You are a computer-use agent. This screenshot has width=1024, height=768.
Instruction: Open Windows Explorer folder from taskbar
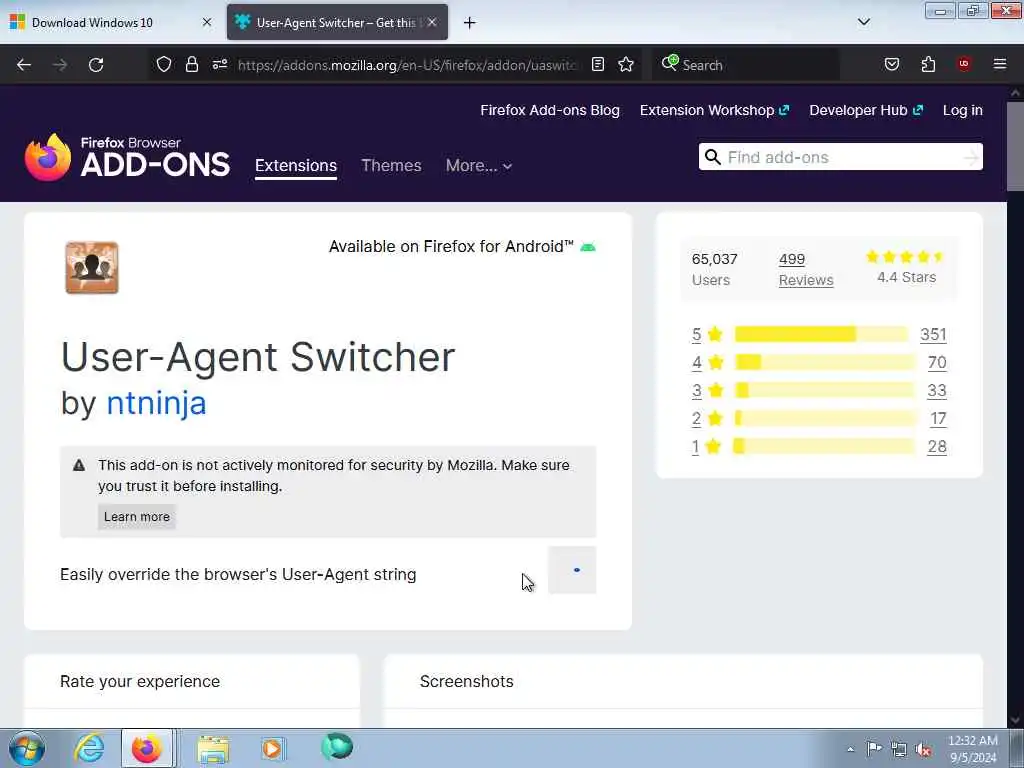tap(213, 748)
